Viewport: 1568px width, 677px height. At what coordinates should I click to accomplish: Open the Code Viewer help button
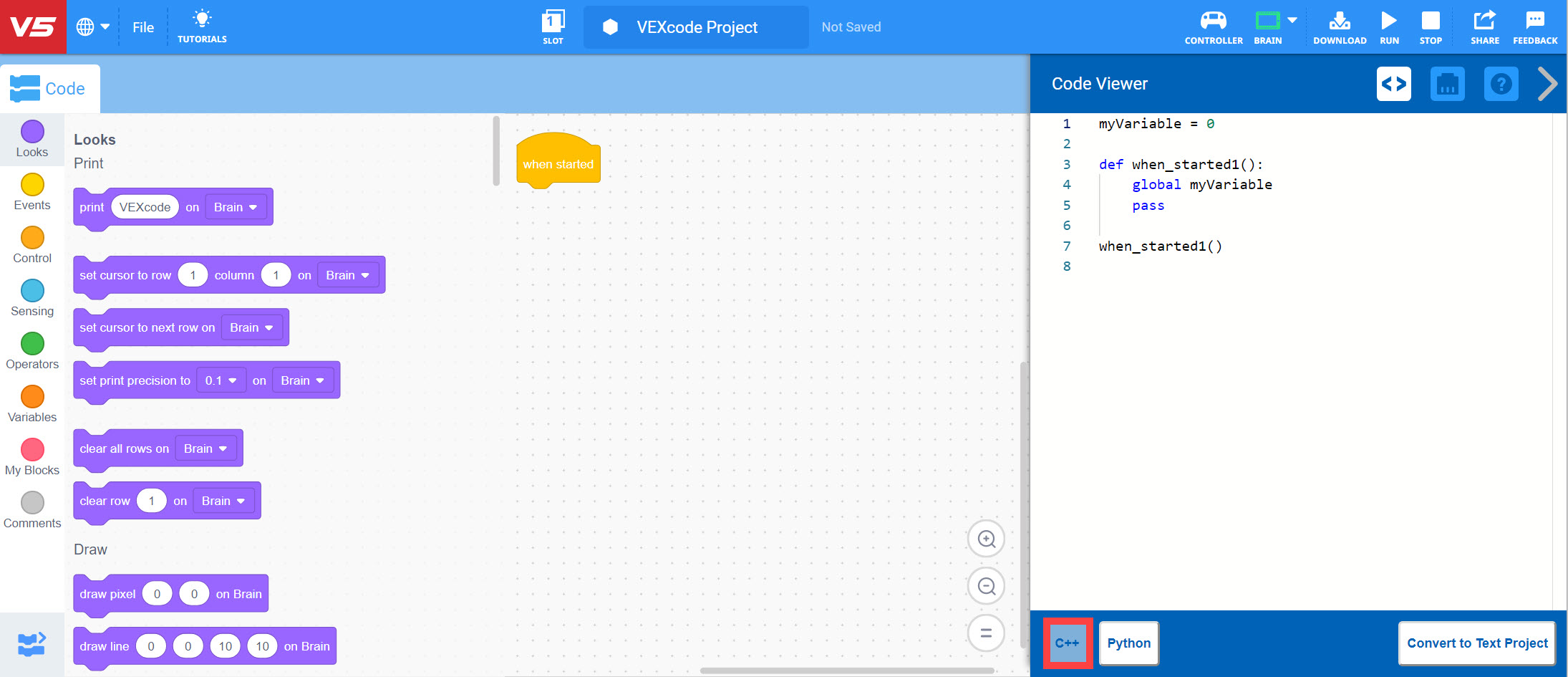pos(1501,84)
